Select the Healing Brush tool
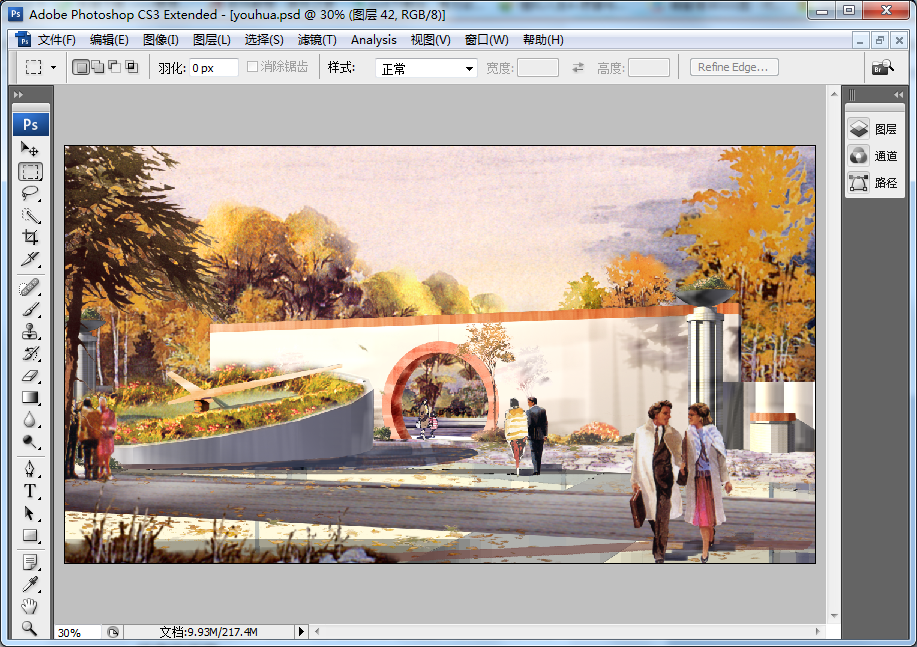 [30, 287]
